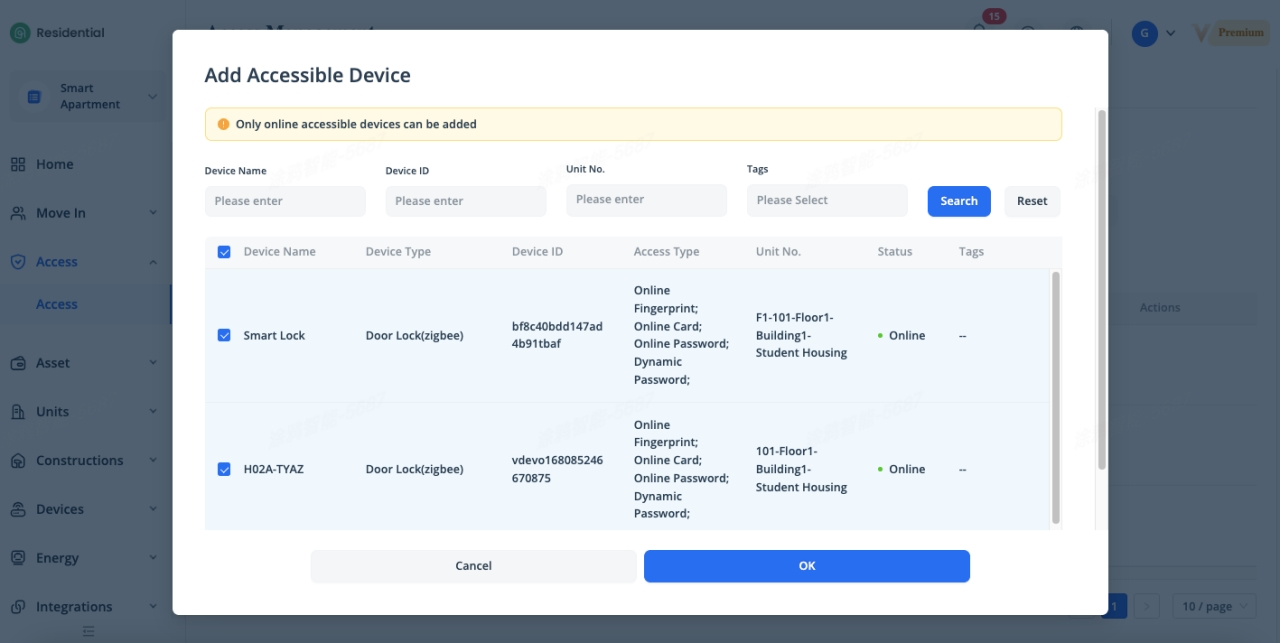Viewport: 1280px width, 643px height.
Task: Click the Asset wallet icon
Action: click(x=18, y=363)
